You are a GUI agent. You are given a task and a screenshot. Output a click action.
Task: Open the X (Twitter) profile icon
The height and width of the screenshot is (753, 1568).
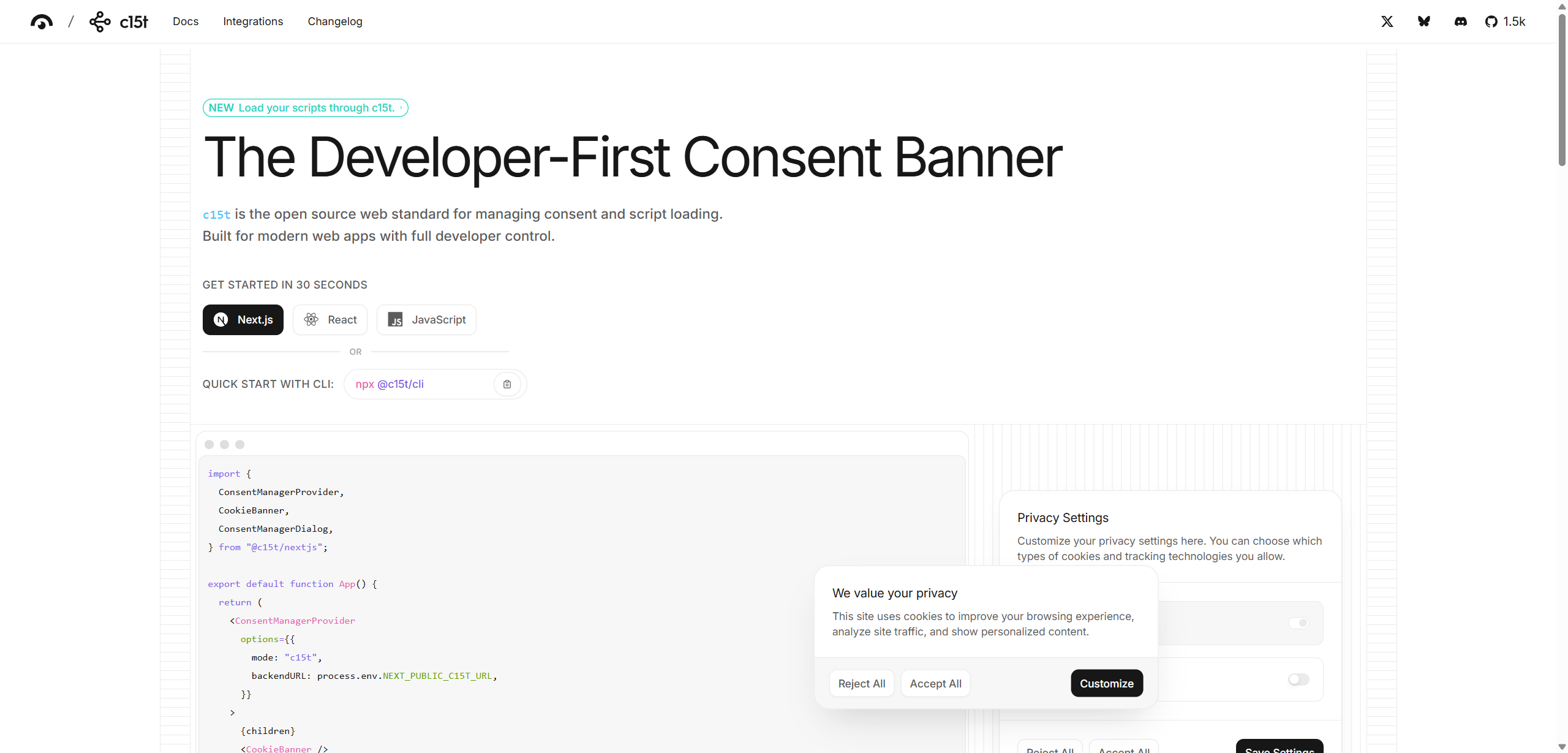coord(1387,21)
